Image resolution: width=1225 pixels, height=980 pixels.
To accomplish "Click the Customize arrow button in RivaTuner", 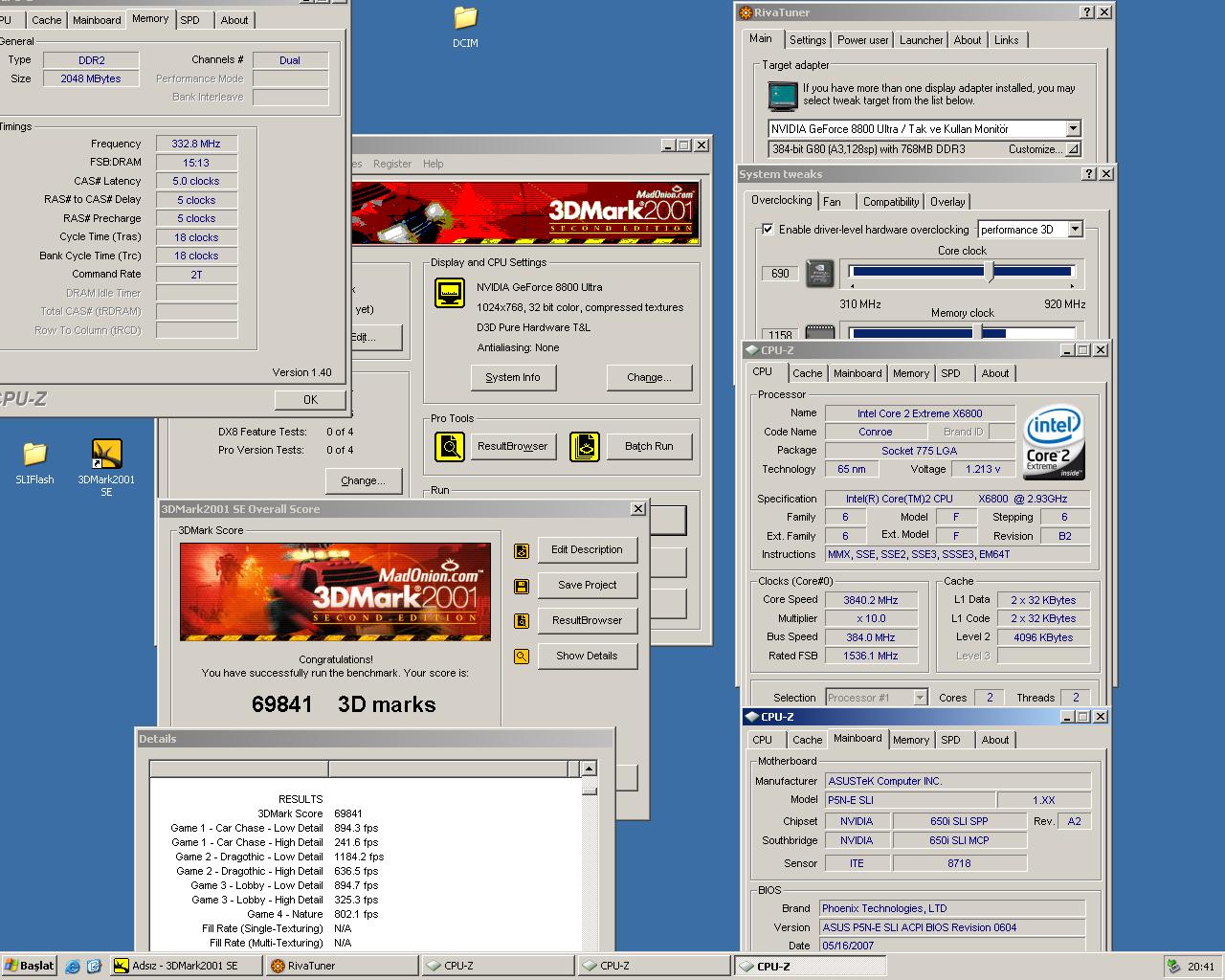I will pos(1073,149).
